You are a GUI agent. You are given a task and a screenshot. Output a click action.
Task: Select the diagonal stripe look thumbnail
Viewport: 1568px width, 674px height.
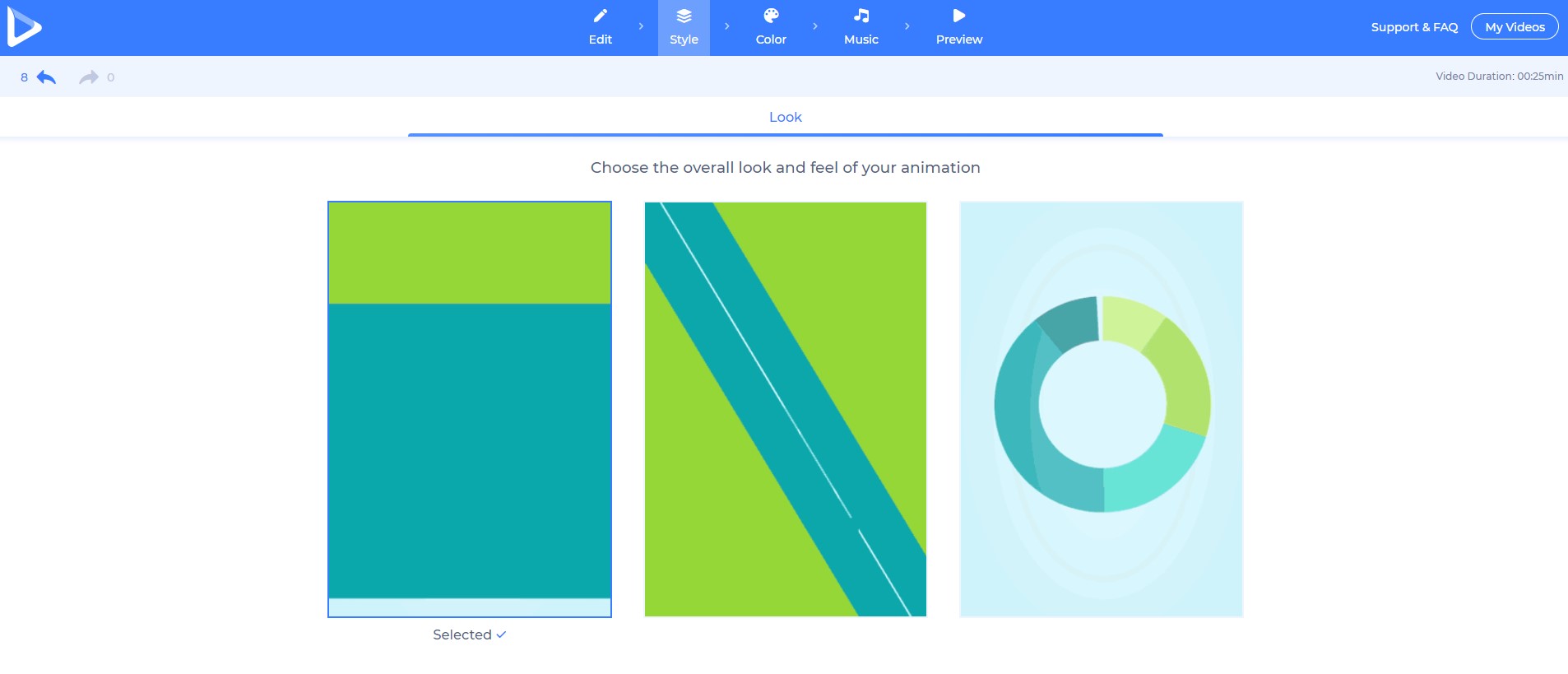785,409
